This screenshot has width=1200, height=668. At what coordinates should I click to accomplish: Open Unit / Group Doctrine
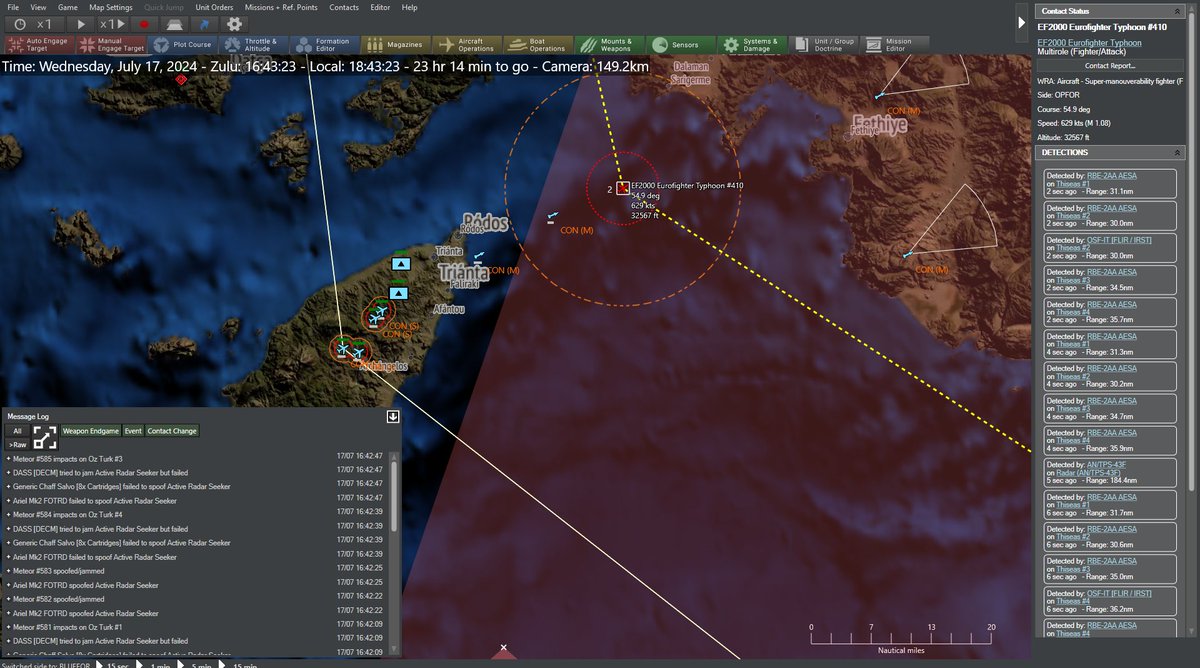pyautogui.click(x=821, y=45)
